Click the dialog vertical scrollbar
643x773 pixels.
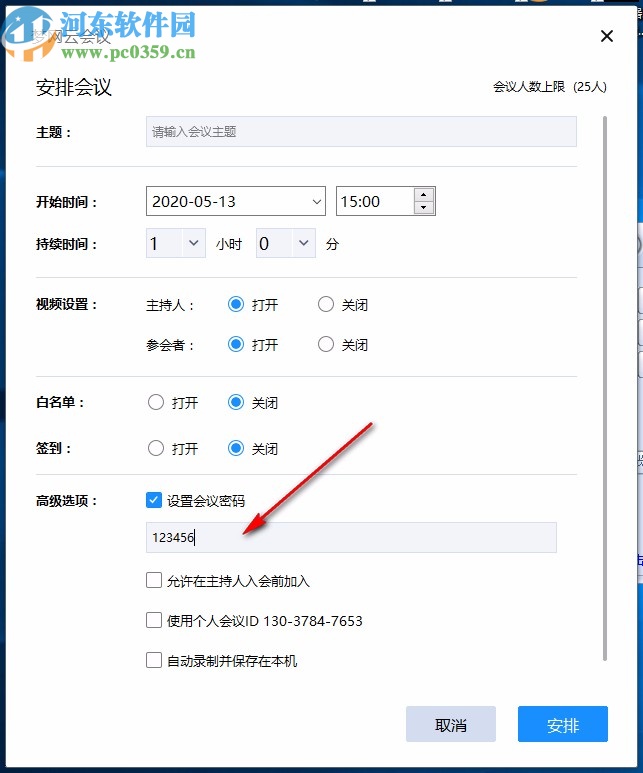(x=605, y=388)
